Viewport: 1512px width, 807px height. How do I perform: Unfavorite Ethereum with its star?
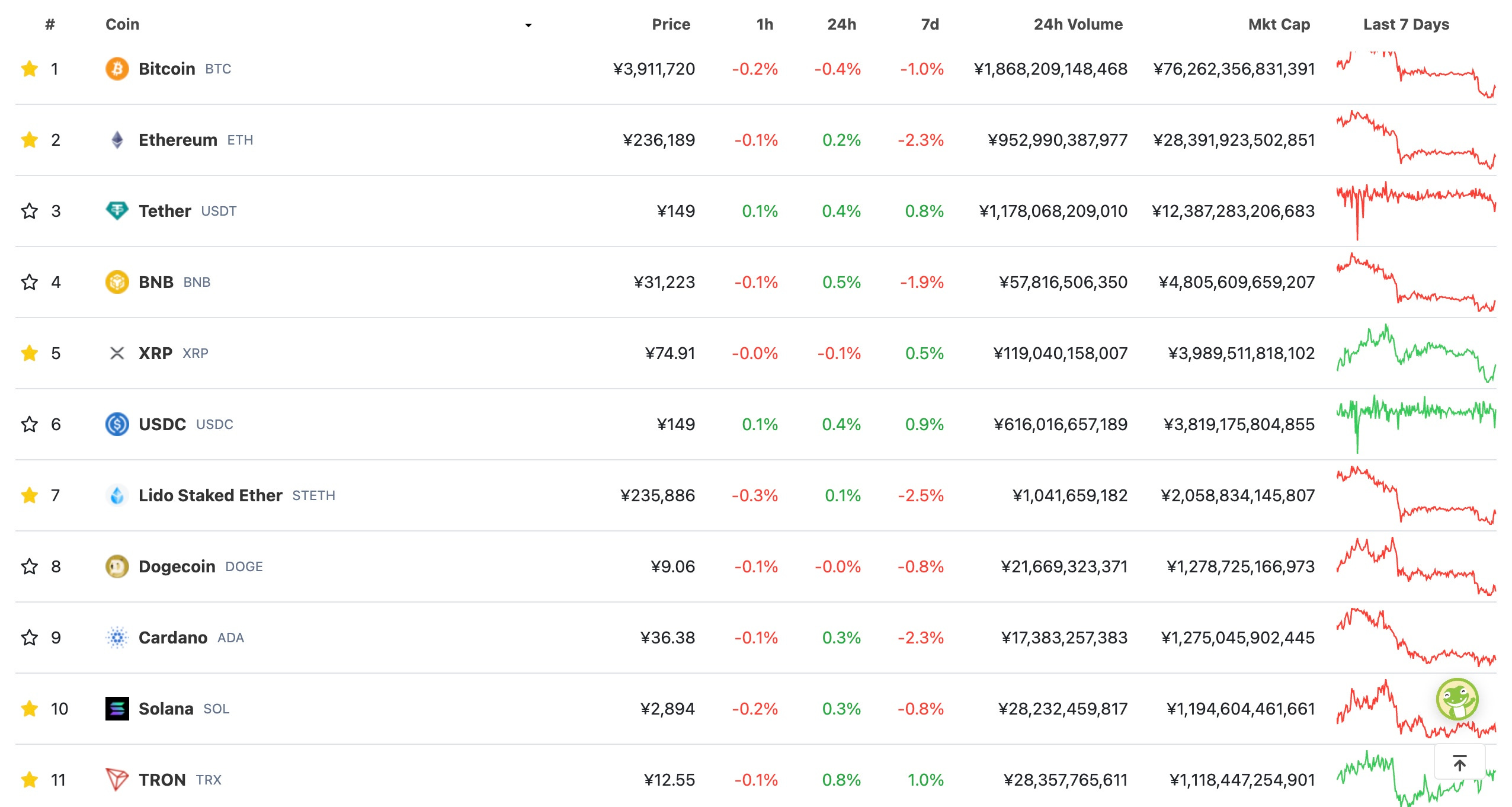click(30, 140)
